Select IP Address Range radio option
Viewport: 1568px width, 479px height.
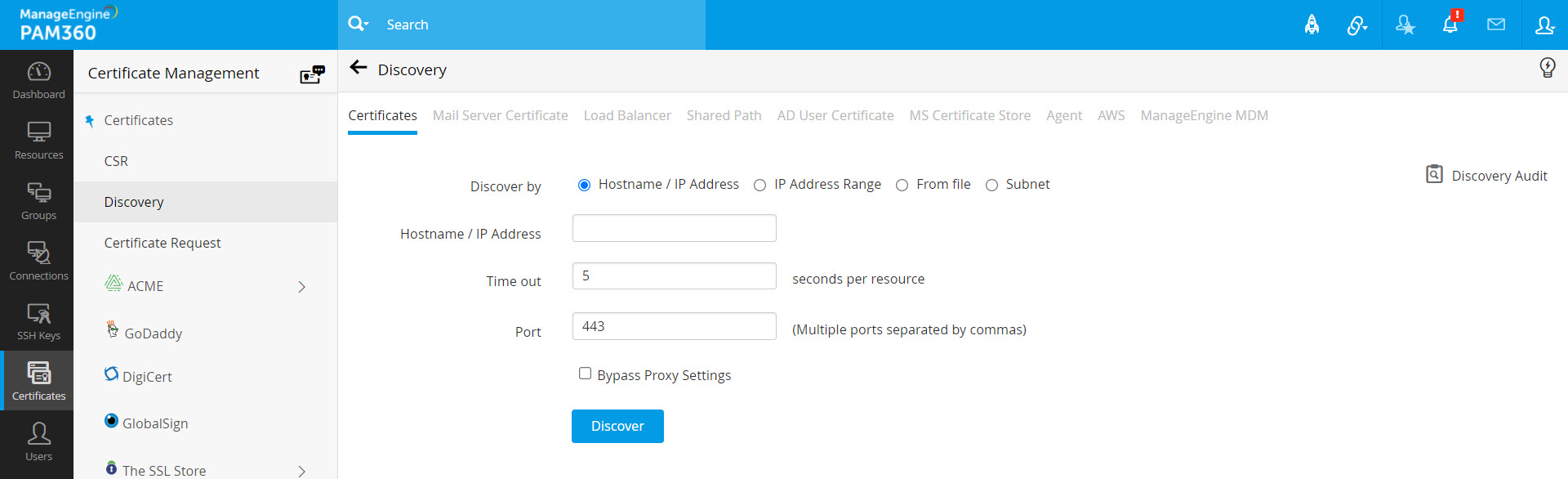(759, 185)
